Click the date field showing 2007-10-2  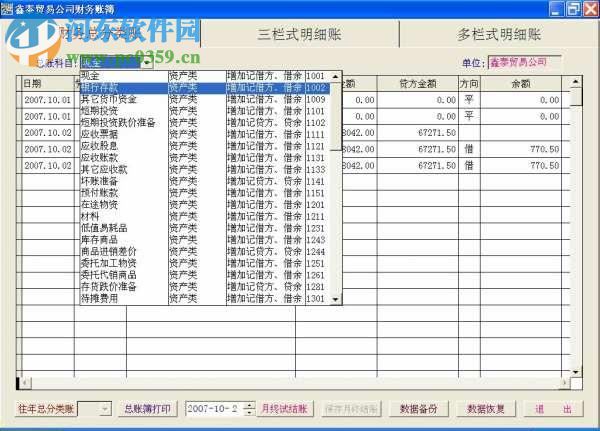[214, 409]
